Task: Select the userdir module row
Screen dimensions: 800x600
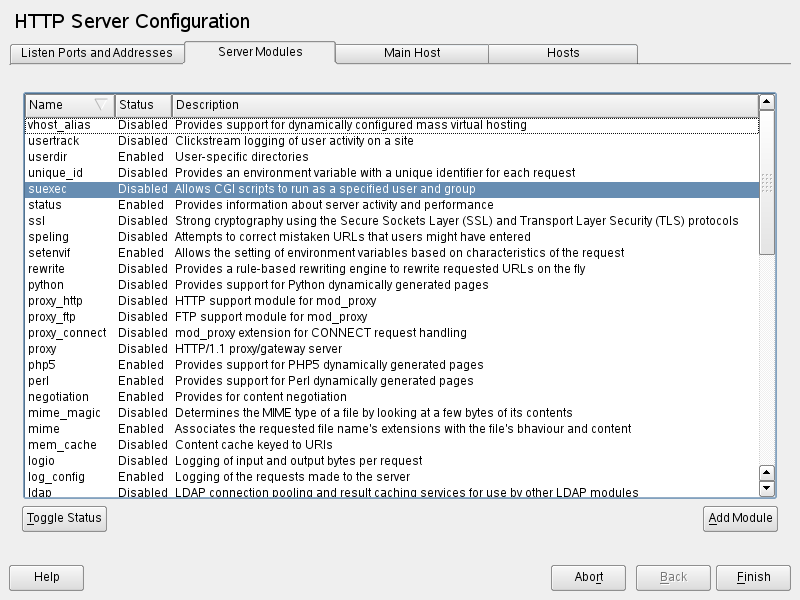Action: click(390, 157)
